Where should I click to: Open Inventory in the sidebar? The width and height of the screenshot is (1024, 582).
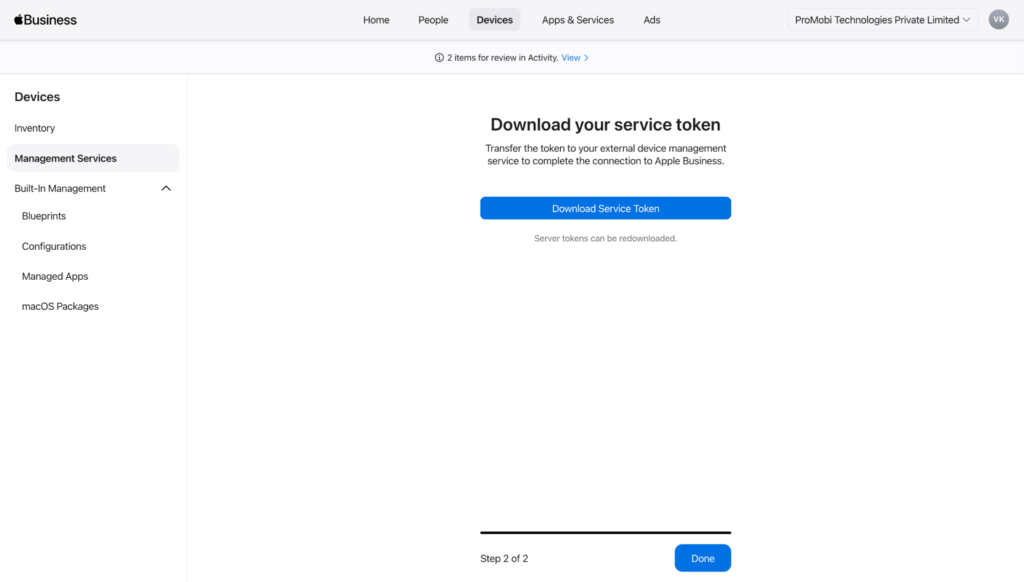point(35,128)
